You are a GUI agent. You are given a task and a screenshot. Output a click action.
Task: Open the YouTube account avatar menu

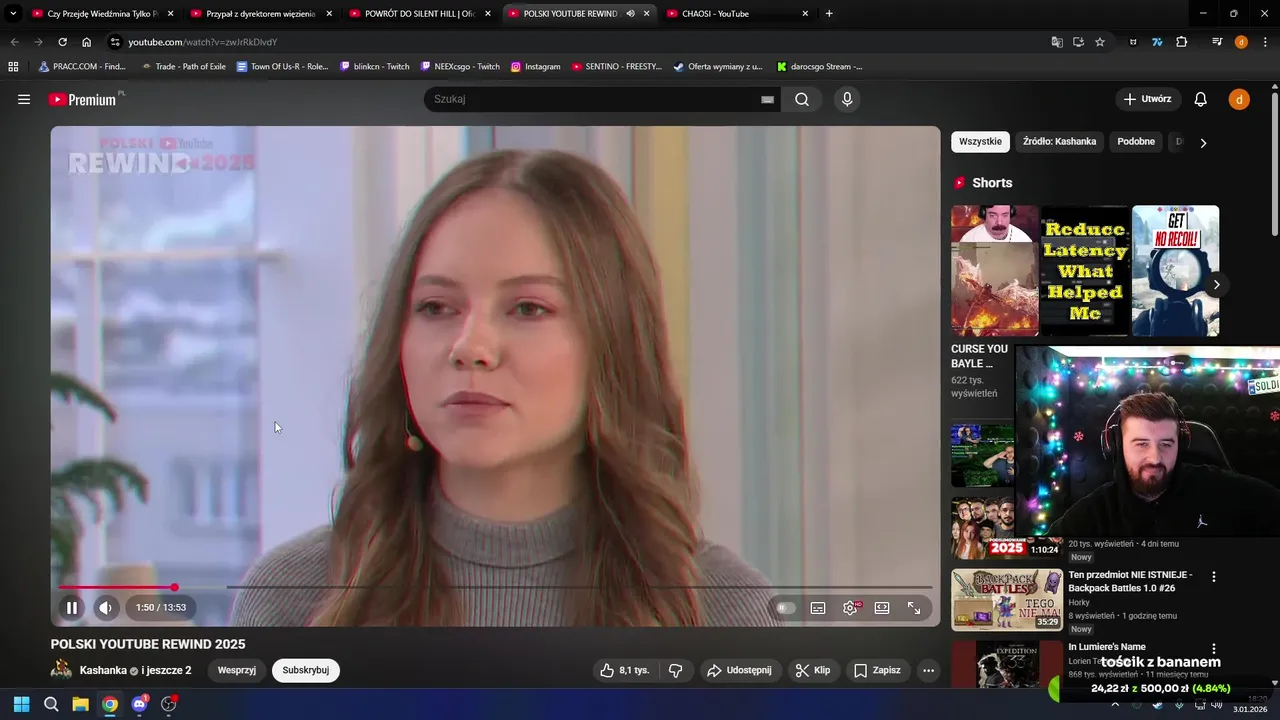click(x=1239, y=99)
